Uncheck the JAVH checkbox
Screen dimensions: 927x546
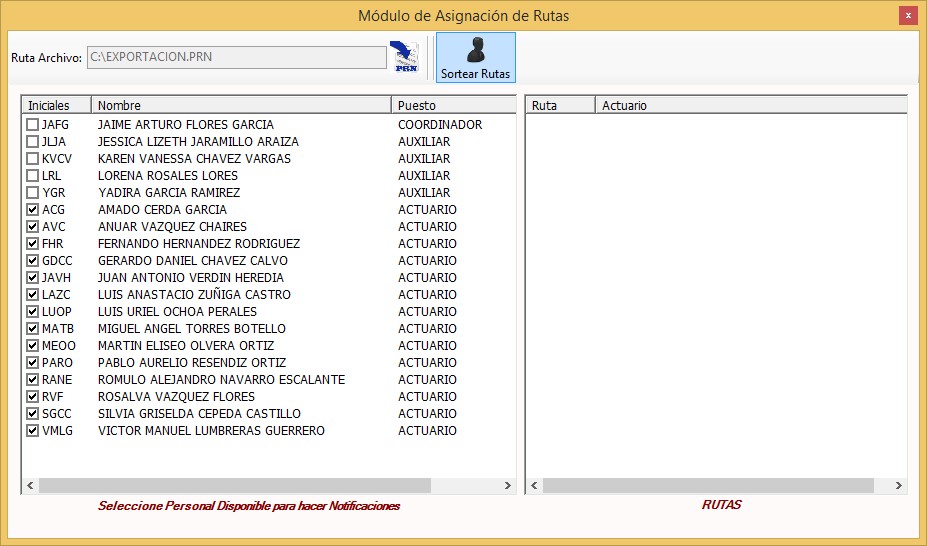coord(33,278)
